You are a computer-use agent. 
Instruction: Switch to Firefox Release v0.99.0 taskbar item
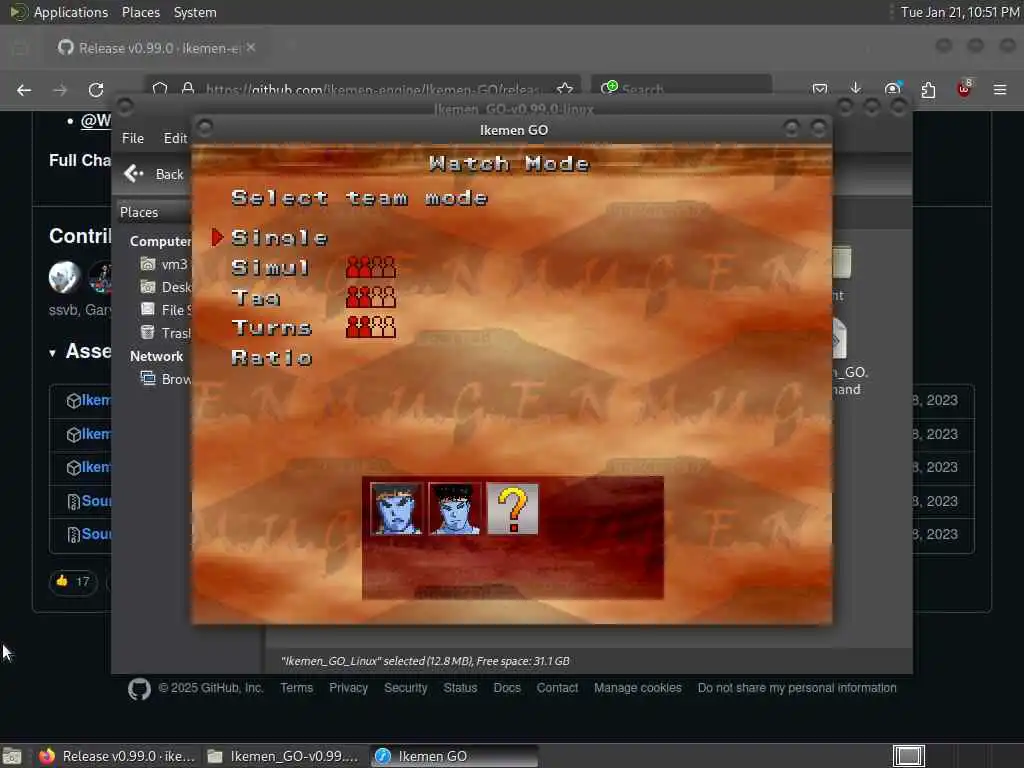coord(117,756)
